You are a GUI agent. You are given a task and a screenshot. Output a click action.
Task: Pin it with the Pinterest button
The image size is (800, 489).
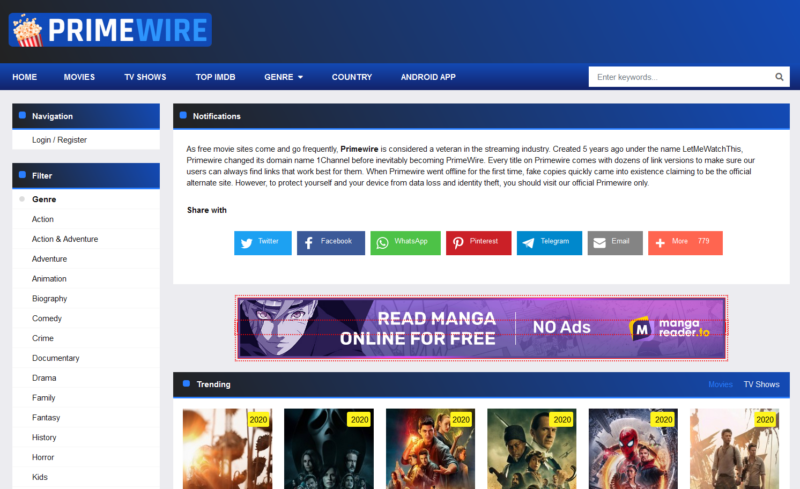pyautogui.click(x=479, y=243)
